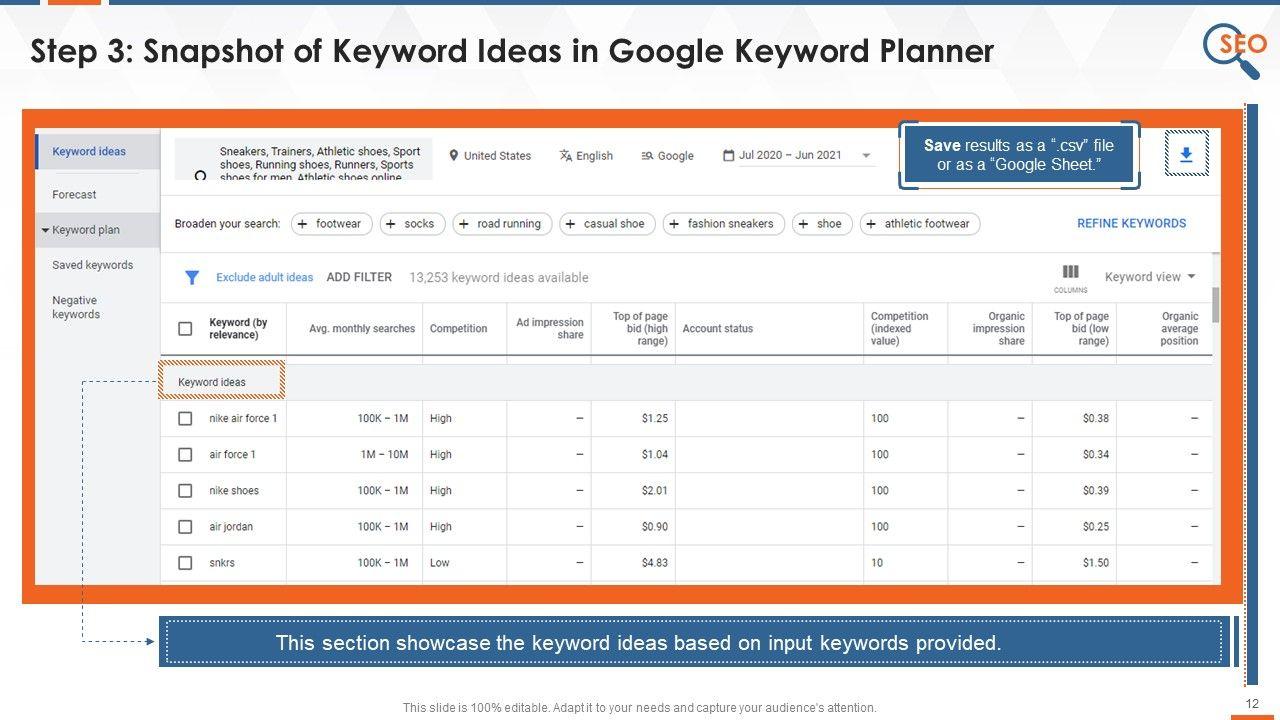The image size is (1280, 720).
Task: Click the Ad impression share column header
Action: 550,329
